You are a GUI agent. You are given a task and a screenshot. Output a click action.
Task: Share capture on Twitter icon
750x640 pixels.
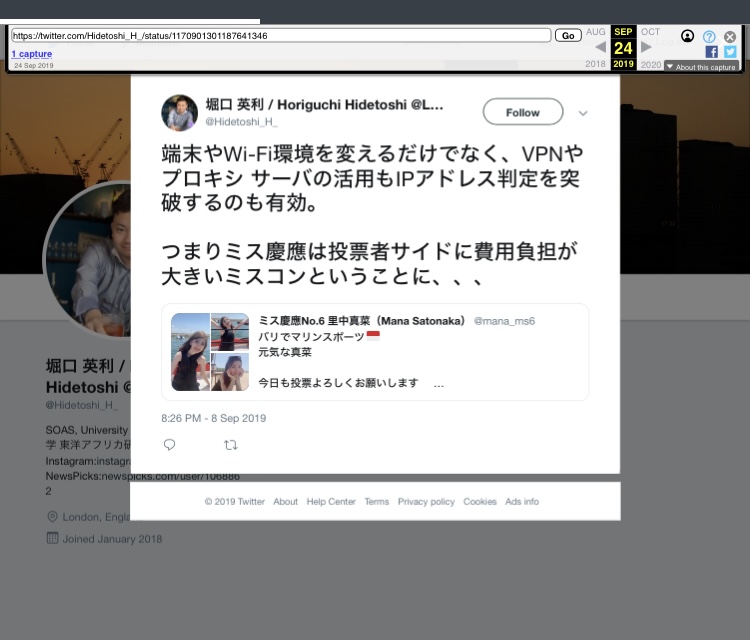point(730,52)
